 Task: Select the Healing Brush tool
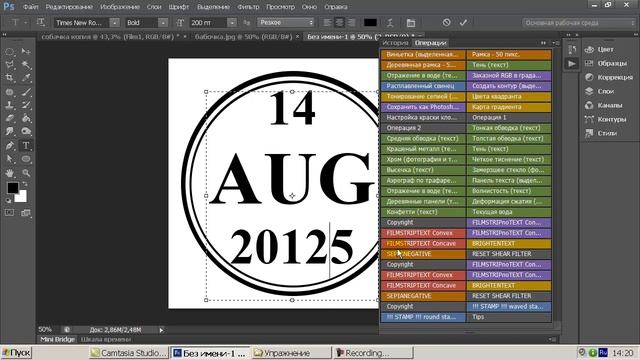coord(9,92)
